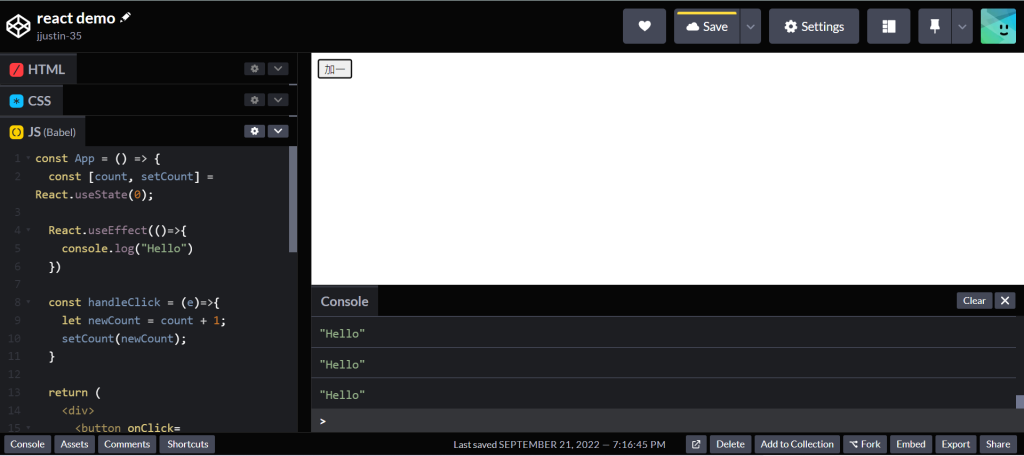The image size is (1024, 456).
Task: Collapse useEffect fold arrow on line 4
Action: 28,231
